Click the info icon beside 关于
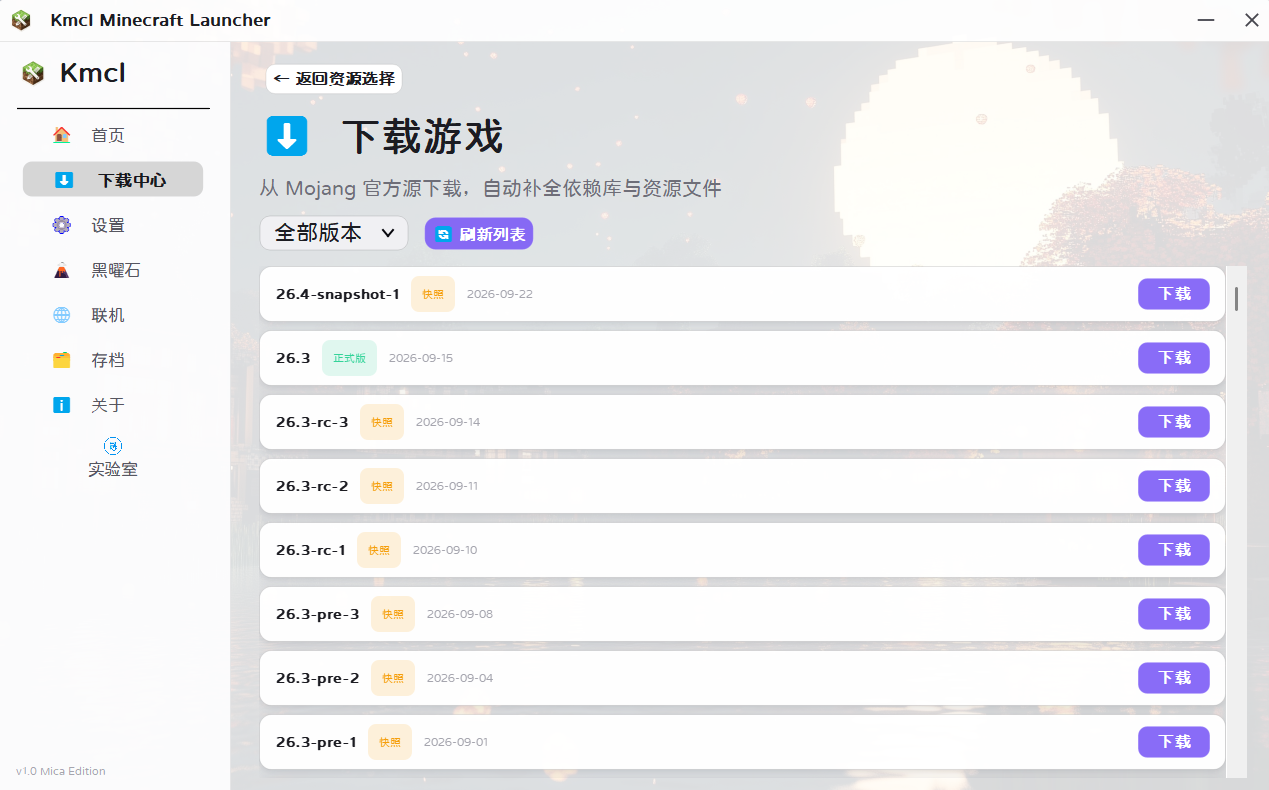Screen dimensions: 1269x790 (62, 405)
